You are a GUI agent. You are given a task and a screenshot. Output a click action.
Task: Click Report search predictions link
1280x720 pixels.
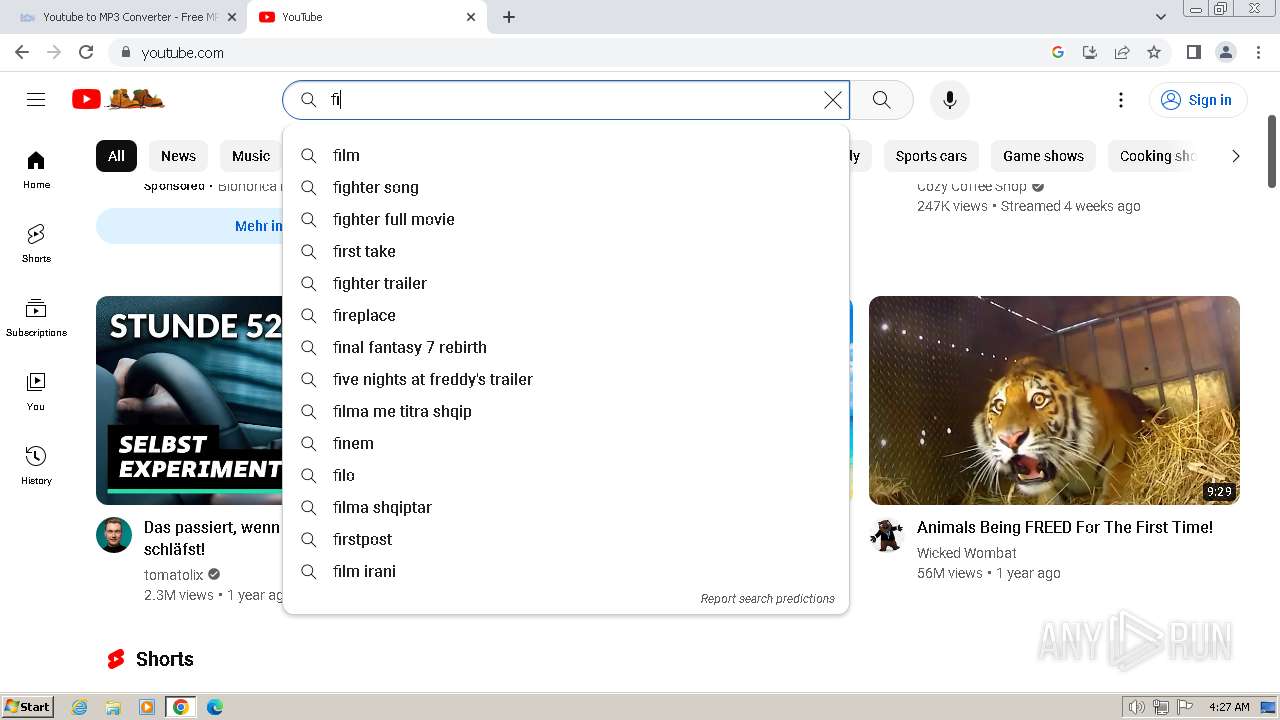tap(767, 598)
